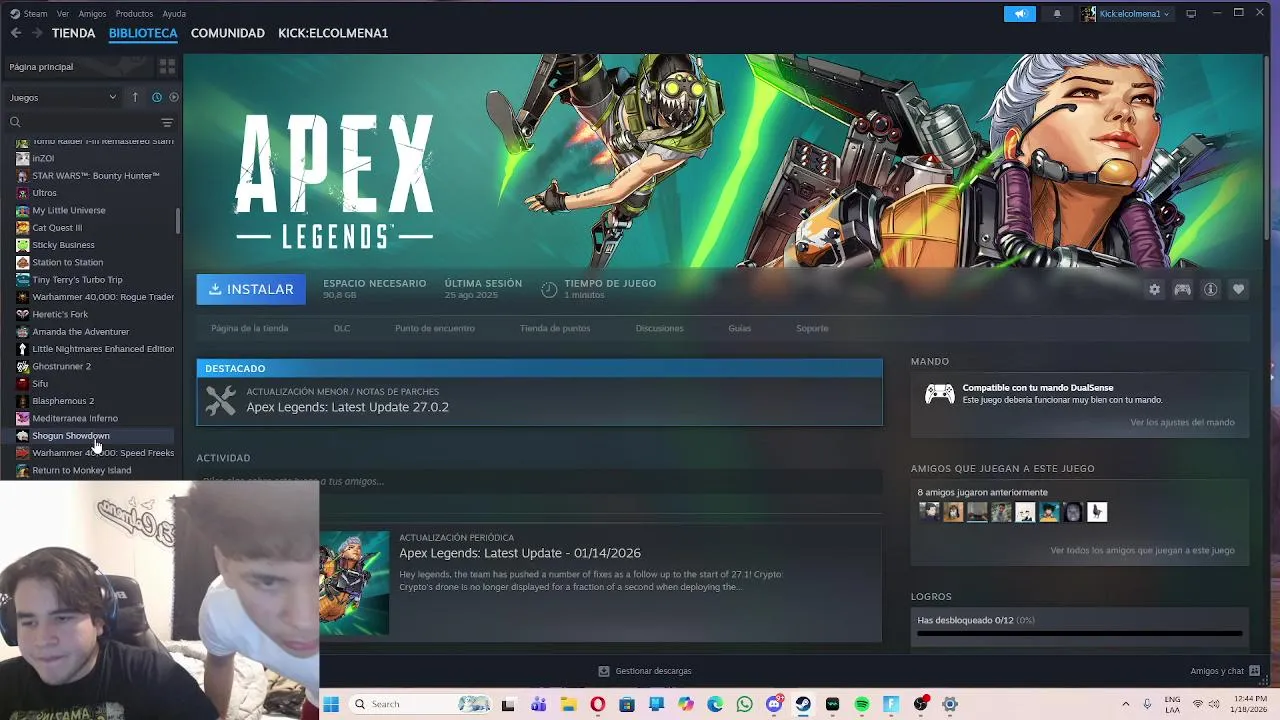The image size is (1280, 720).
Task: Open the Ver menu
Action: [63, 14]
